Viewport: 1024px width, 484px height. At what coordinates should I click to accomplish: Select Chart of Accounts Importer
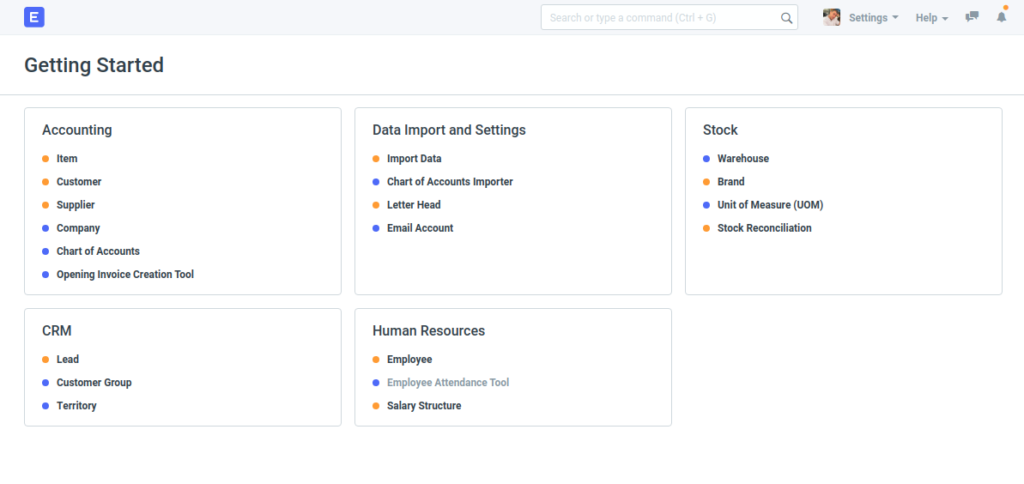(x=449, y=182)
